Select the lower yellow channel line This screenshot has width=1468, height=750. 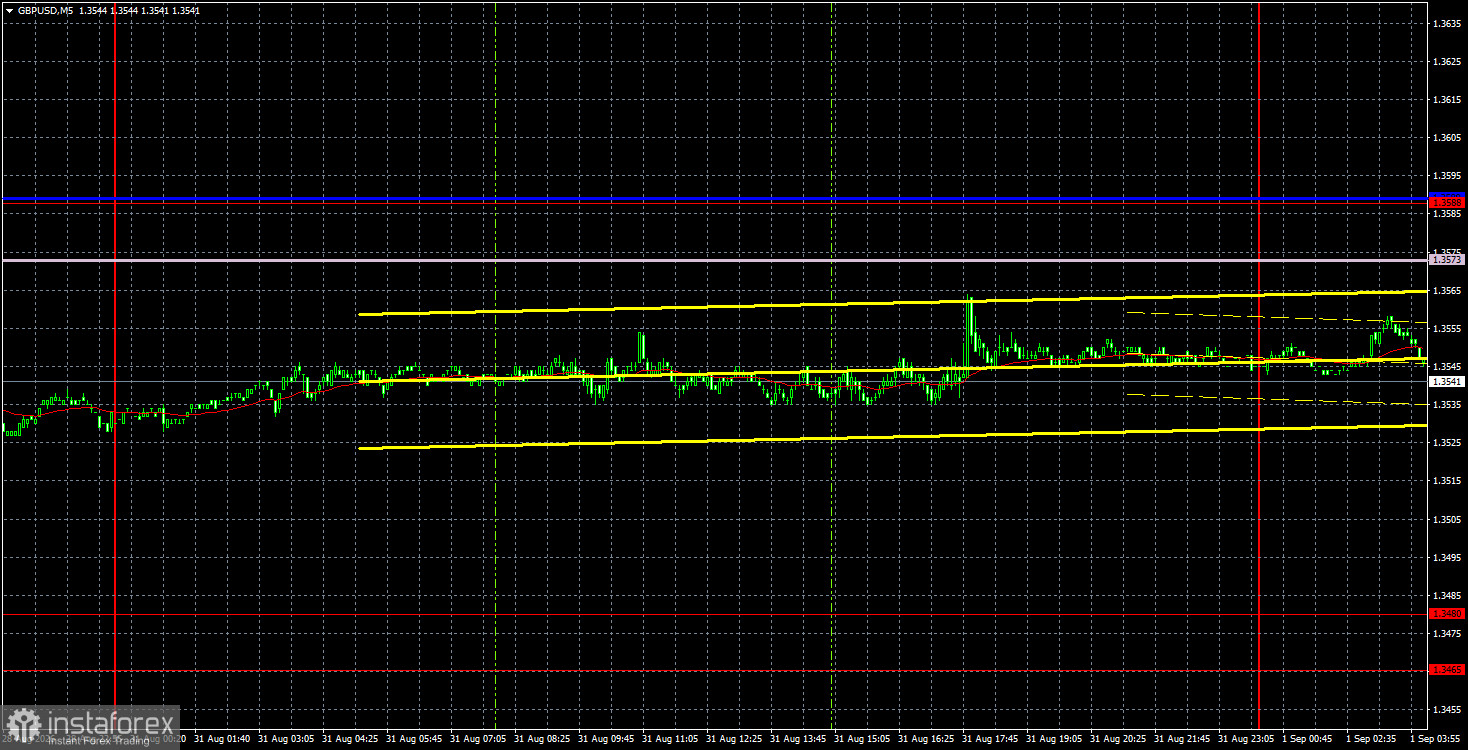pyautogui.click(x=892, y=437)
